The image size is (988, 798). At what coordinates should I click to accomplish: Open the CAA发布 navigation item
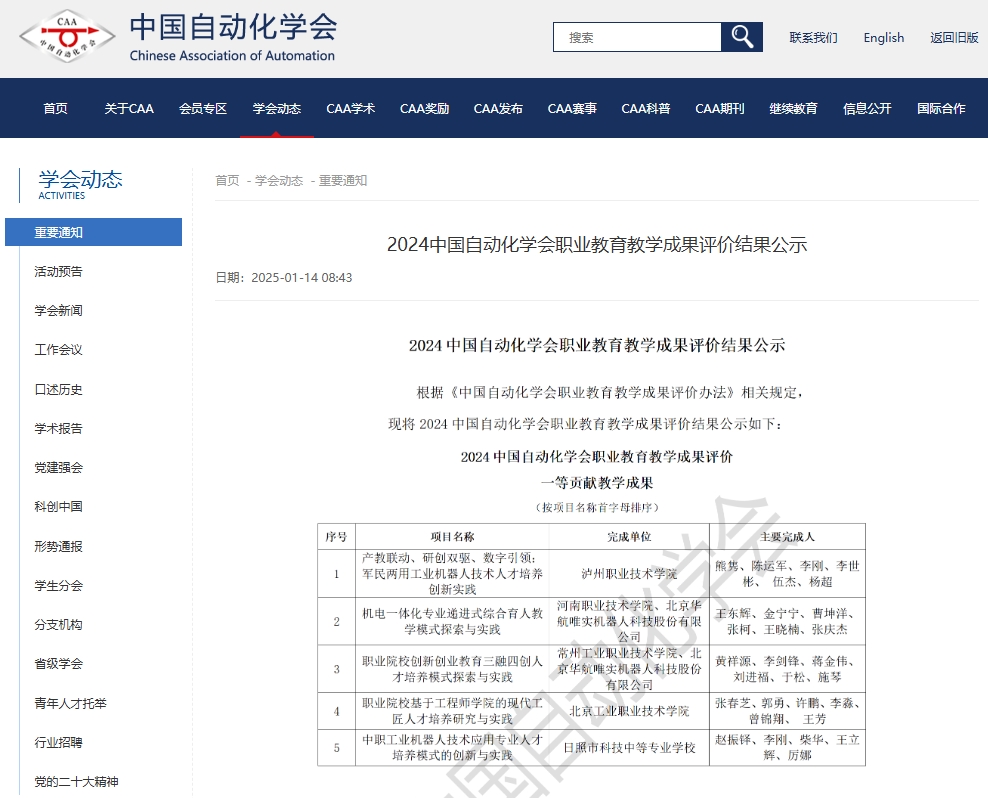498,108
